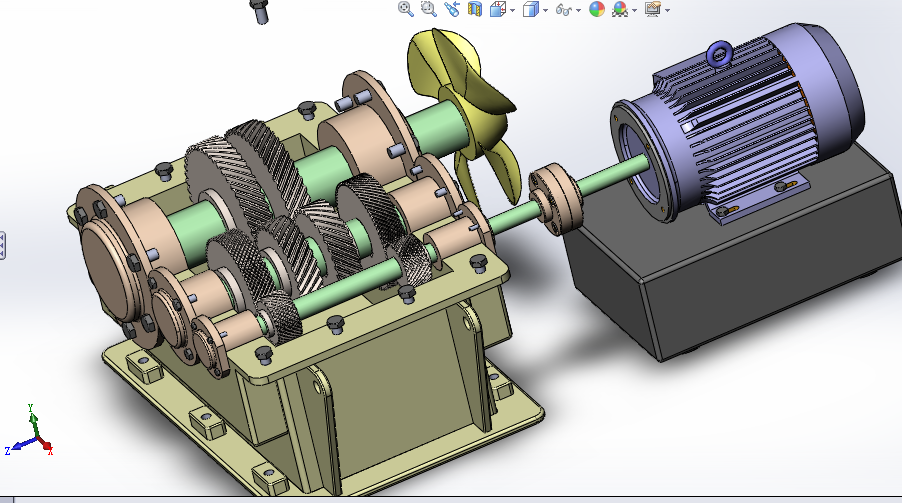The image size is (902, 503).
Task: Return to the Previous View
Action: (x=452, y=9)
